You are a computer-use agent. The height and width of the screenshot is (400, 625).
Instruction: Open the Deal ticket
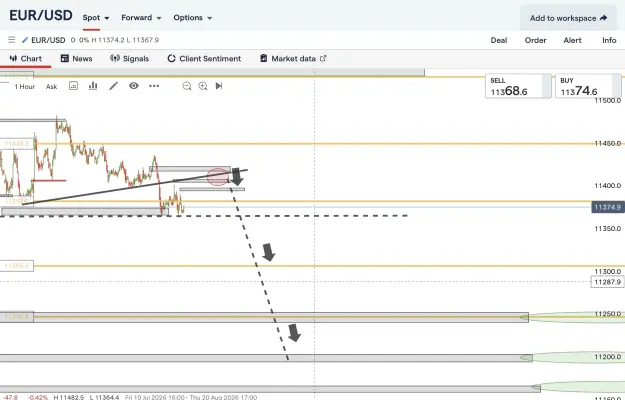tap(499, 40)
